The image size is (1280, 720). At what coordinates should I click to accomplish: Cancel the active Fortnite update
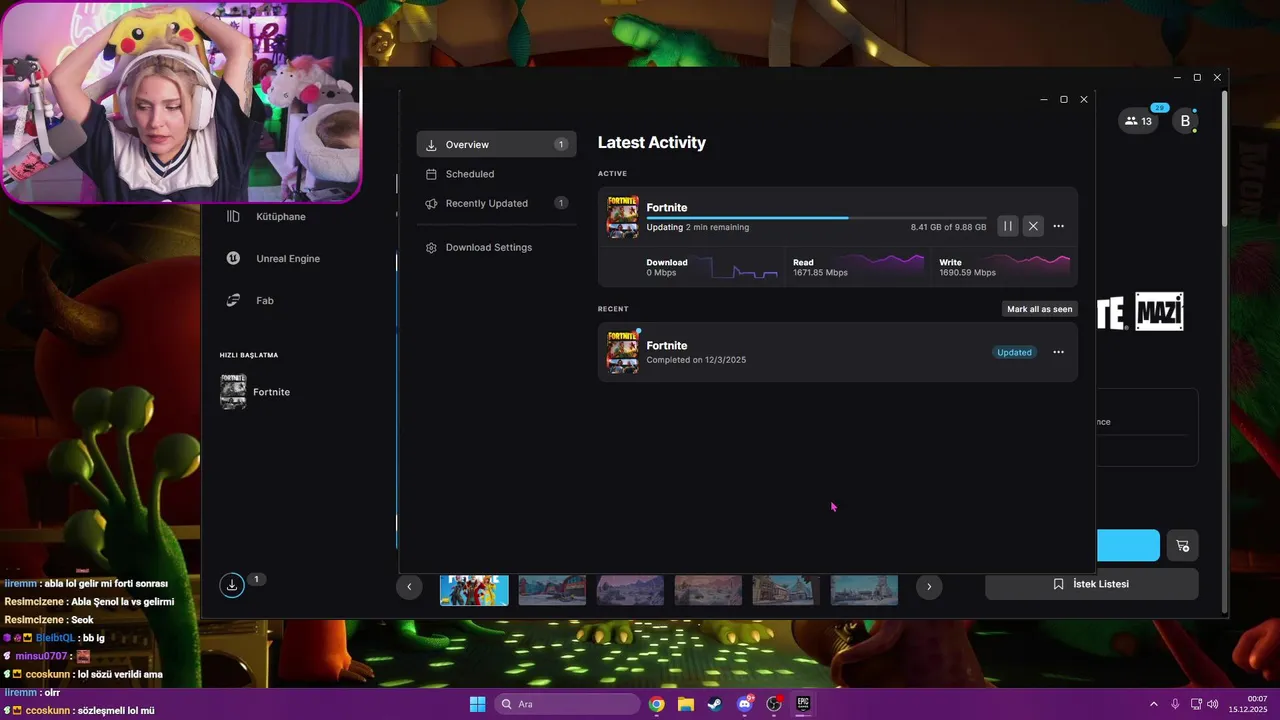coord(1033,226)
